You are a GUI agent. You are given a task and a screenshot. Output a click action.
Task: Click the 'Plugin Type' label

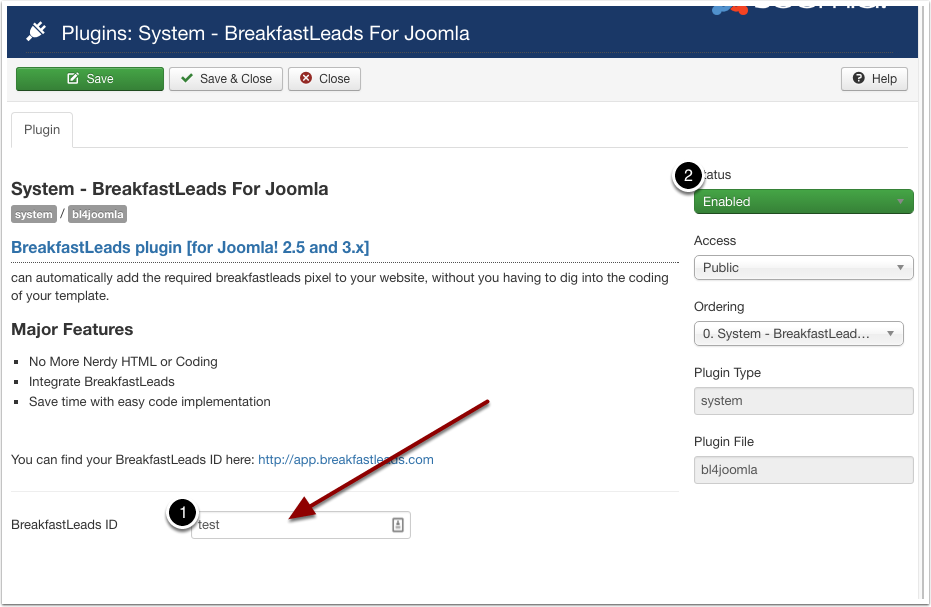point(727,373)
